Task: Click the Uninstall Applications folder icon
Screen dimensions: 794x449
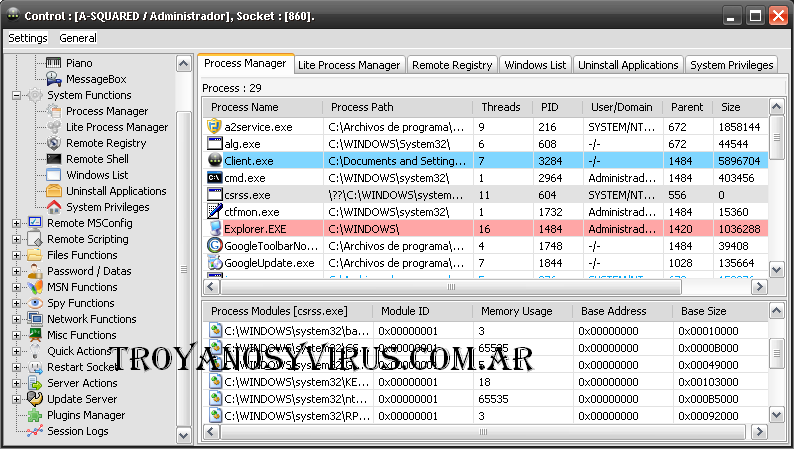Action: [54, 191]
